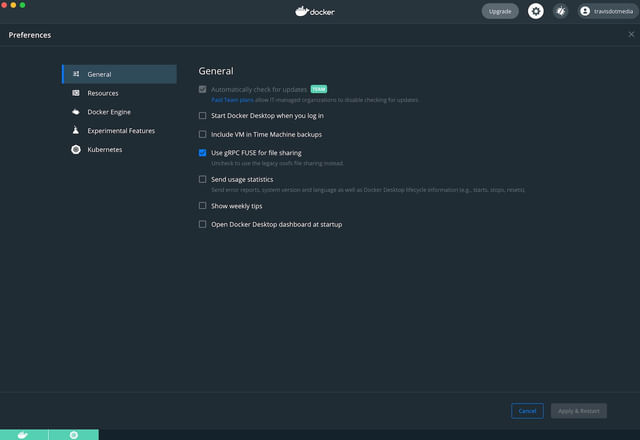Click the Cancel button
Viewport: 640px width, 440px height.
(x=527, y=411)
